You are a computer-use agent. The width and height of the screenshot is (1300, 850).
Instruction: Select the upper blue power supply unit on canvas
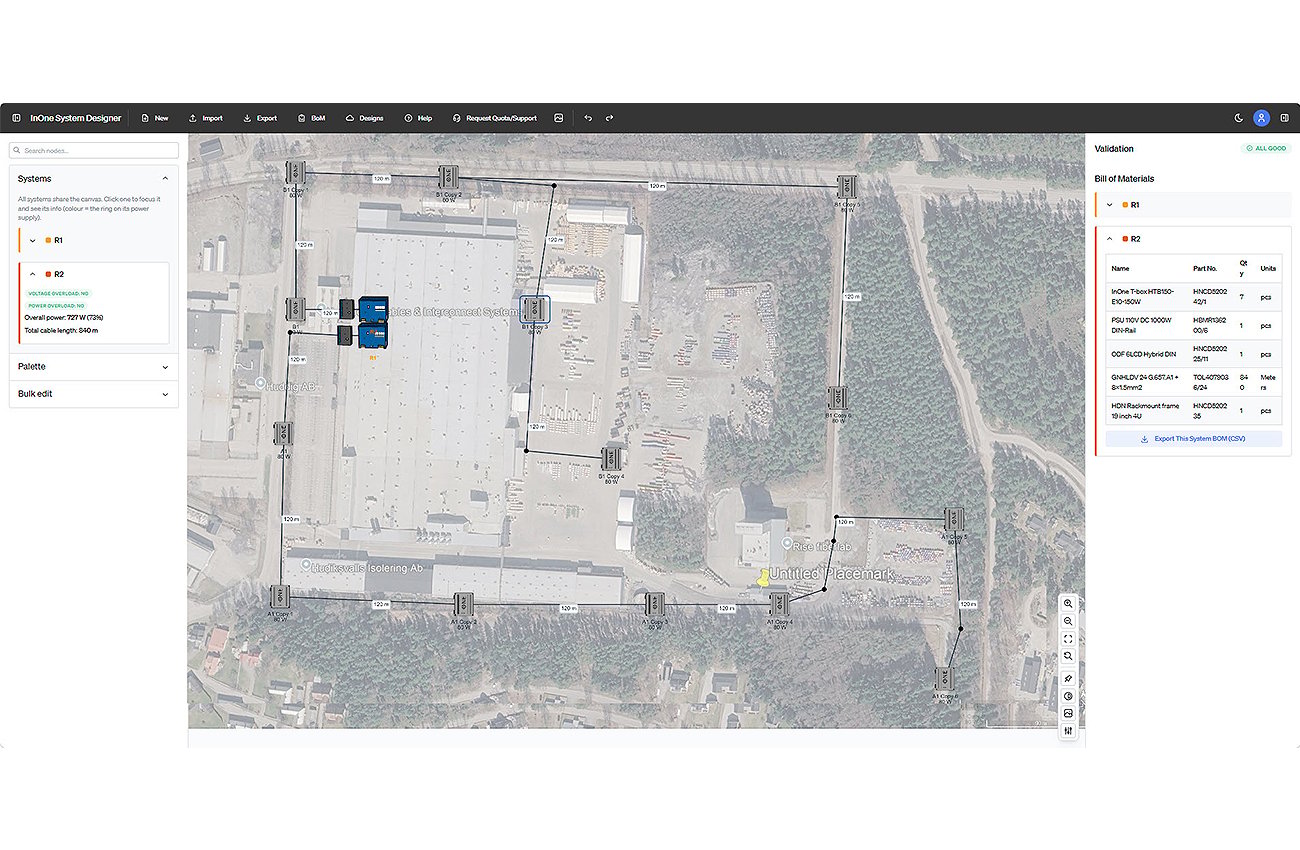pyautogui.click(x=373, y=309)
